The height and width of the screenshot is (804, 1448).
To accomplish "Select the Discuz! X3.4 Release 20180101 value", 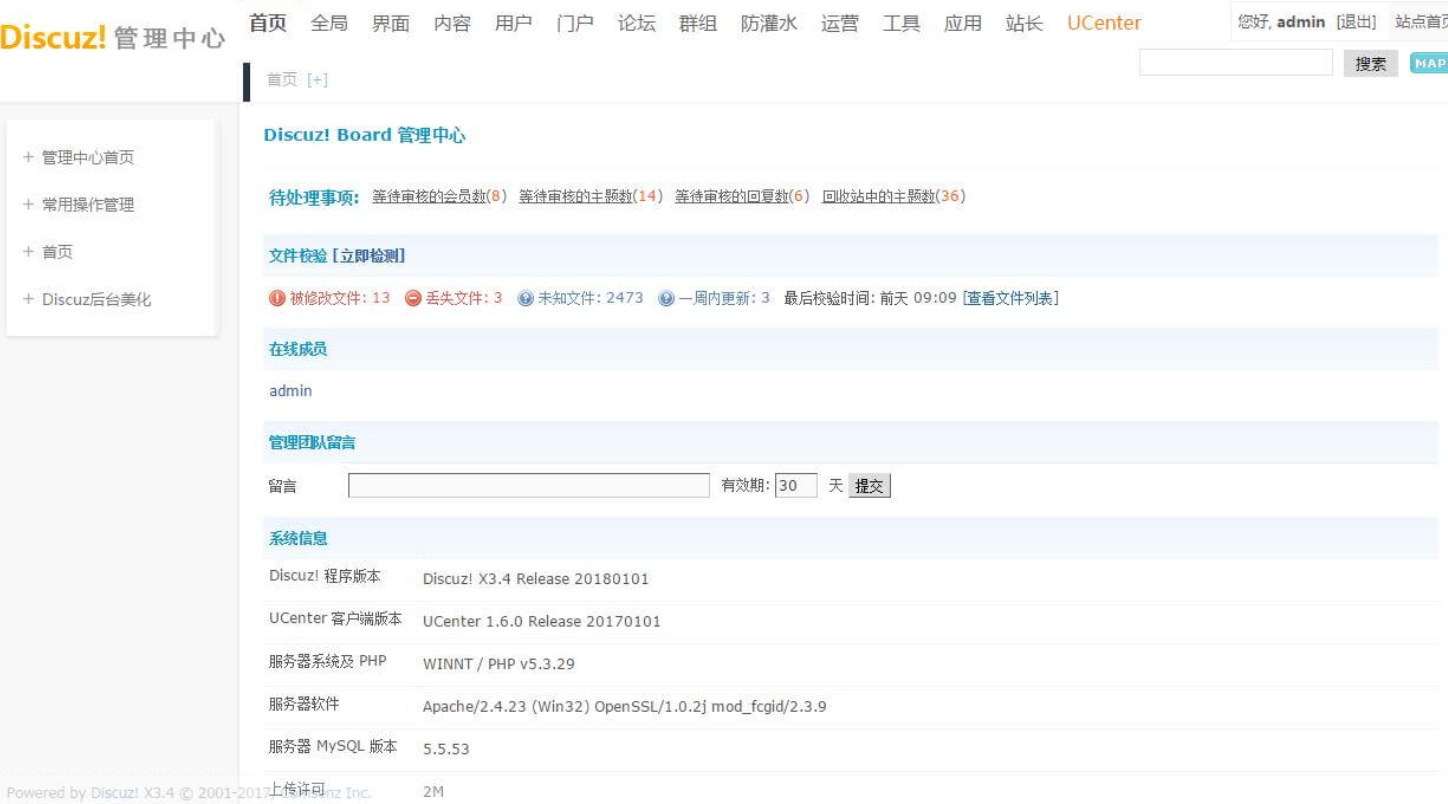I will coord(536,579).
